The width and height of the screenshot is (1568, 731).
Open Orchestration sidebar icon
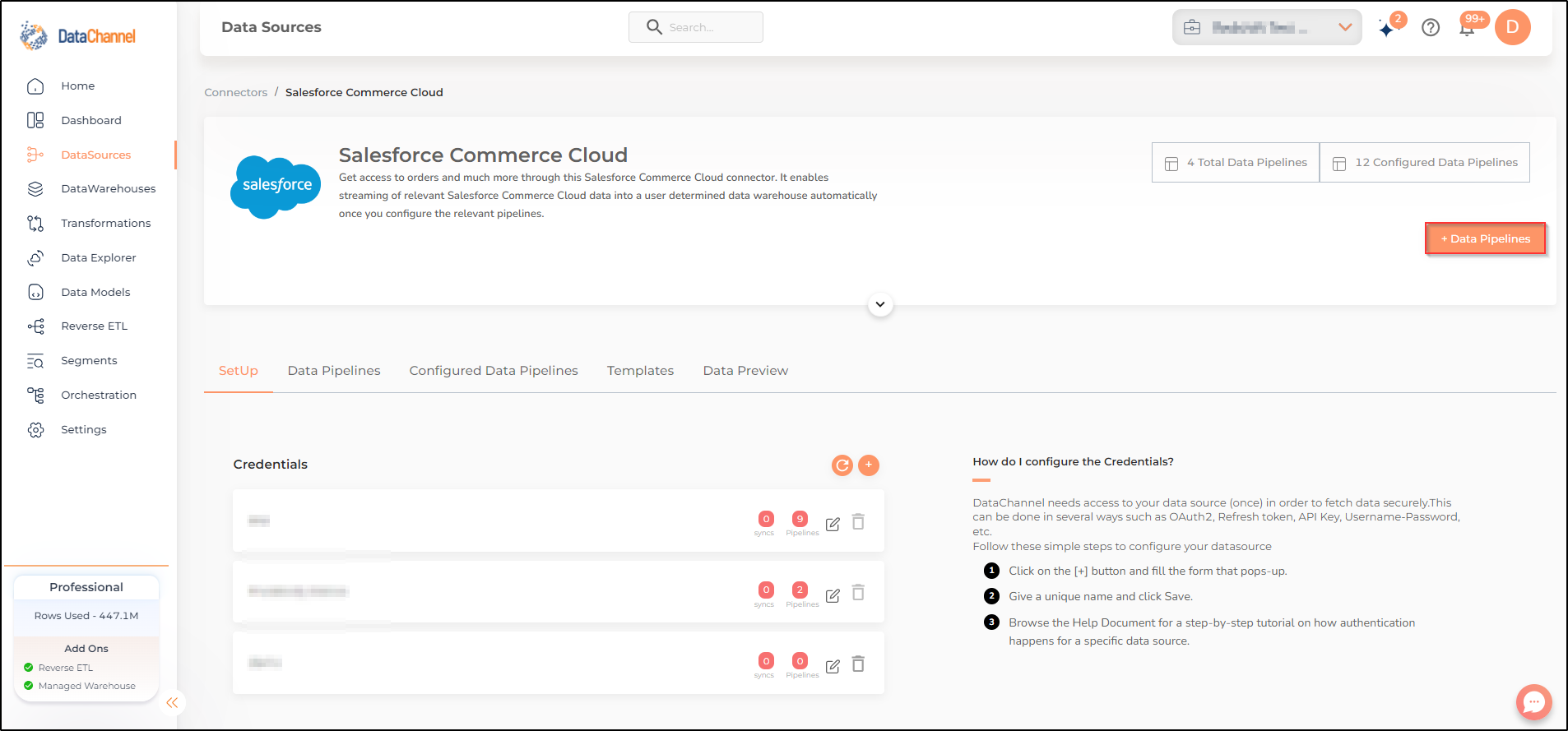(35, 395)
